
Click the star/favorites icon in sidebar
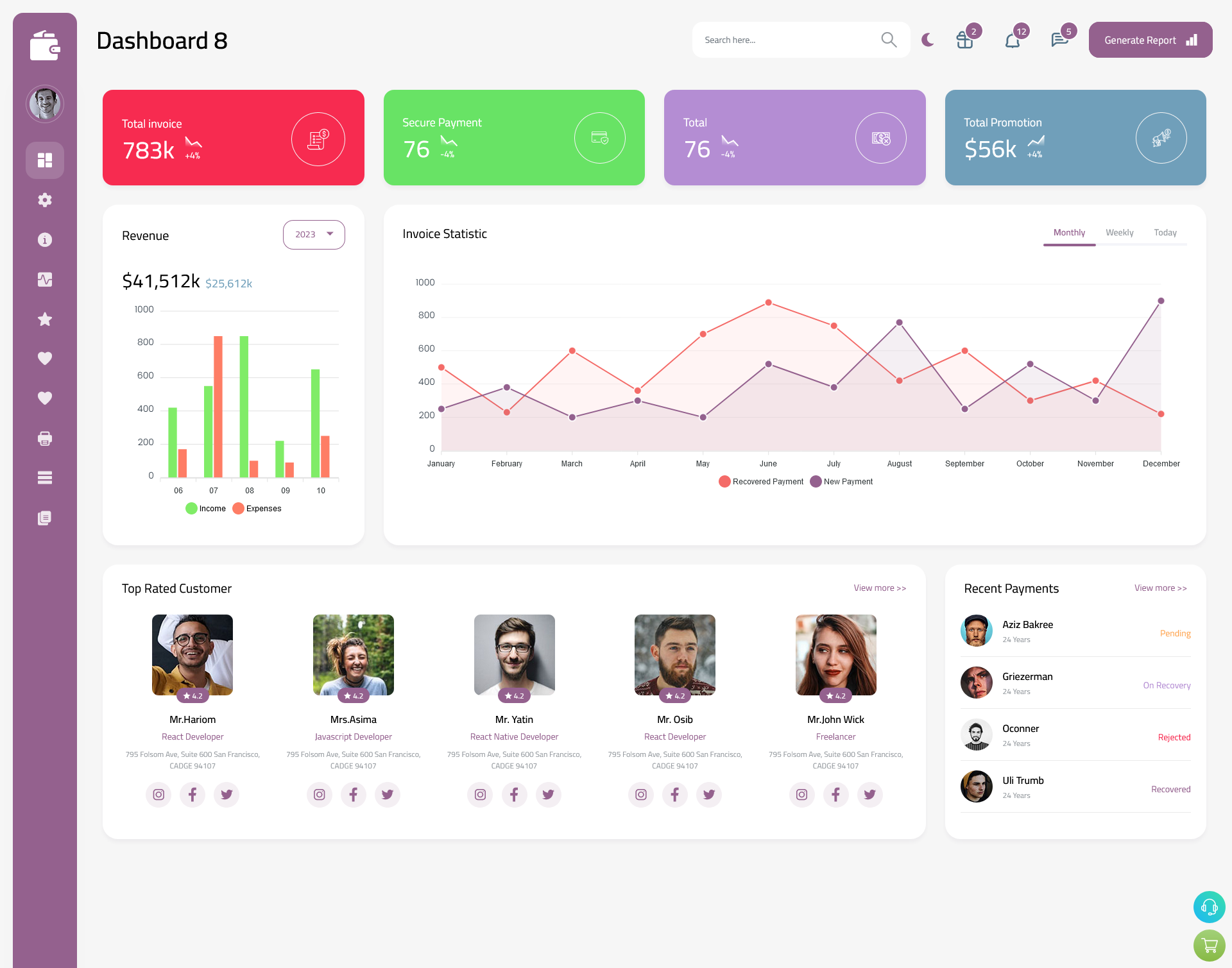point(44,319)
